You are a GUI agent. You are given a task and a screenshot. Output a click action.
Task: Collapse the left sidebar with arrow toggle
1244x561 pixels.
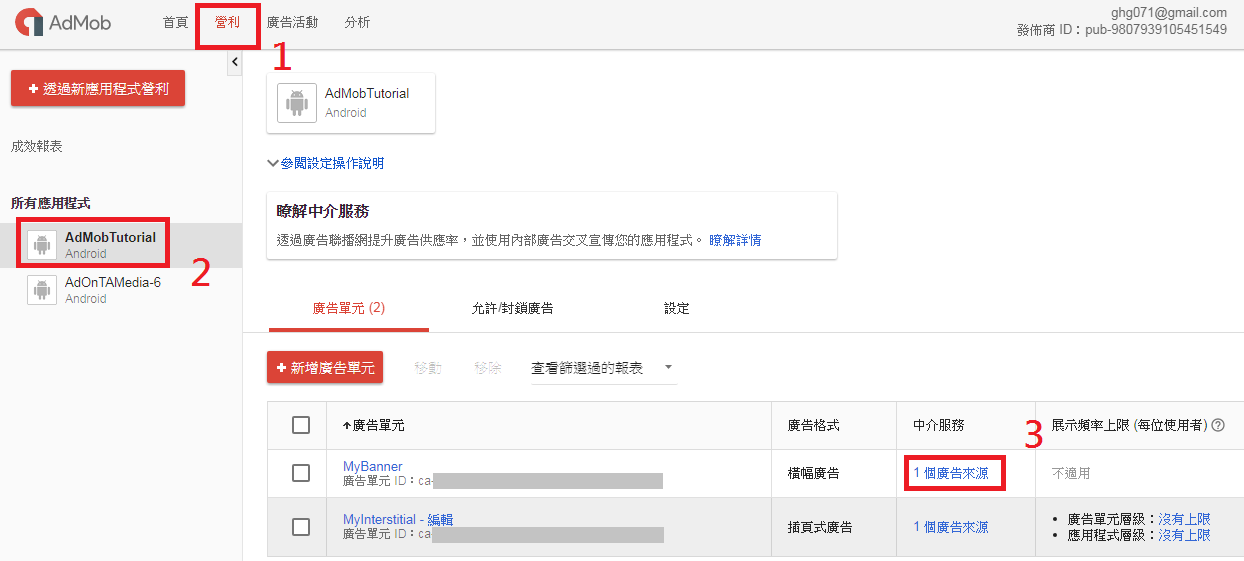(235, 62)
